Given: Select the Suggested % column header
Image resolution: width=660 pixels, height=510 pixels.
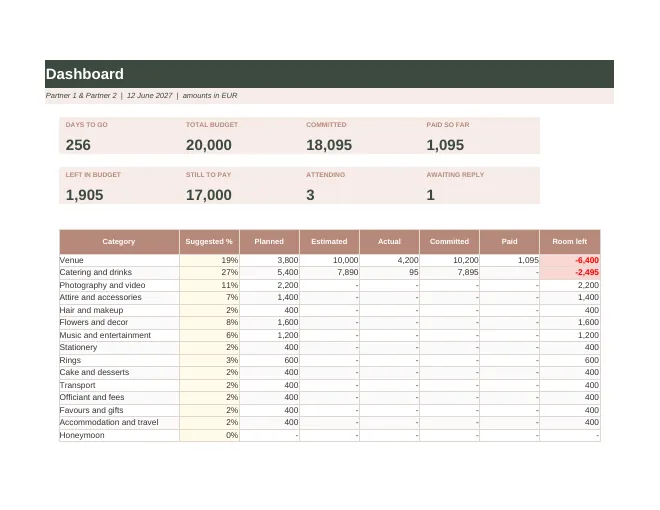Looking at the screenshot, I should tap(209, 242).
